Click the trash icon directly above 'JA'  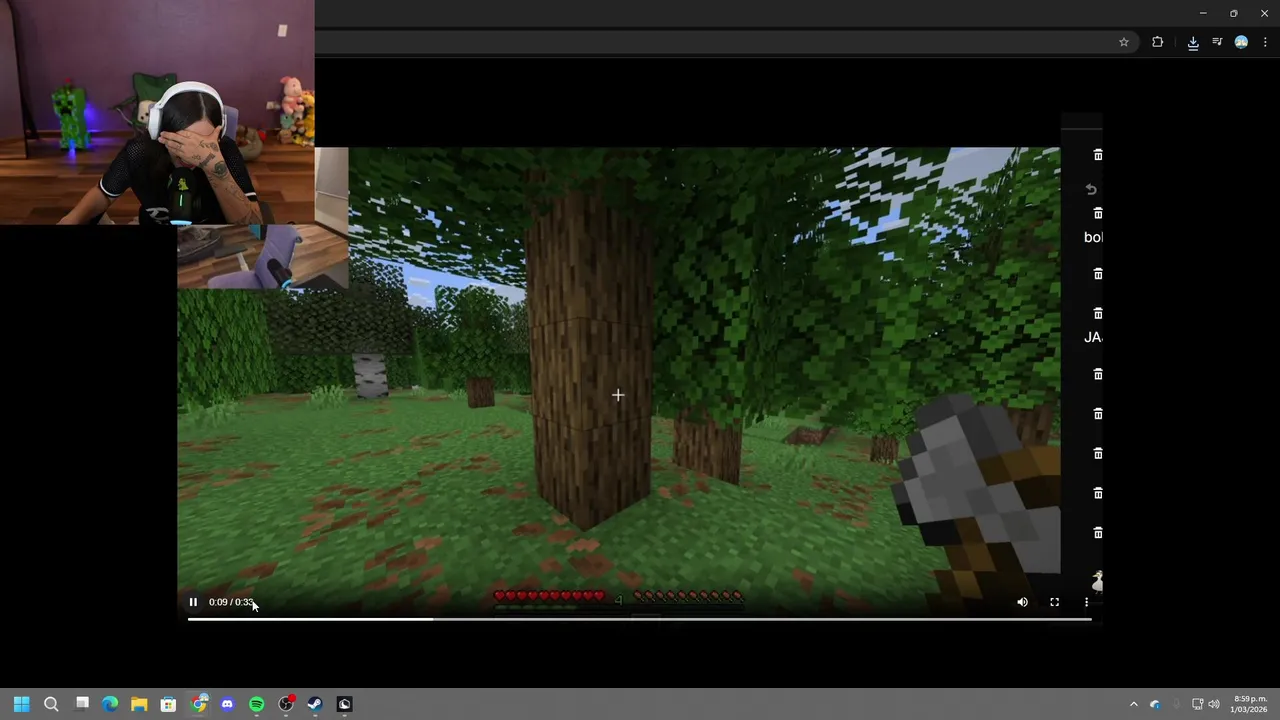pos(1098,313)
